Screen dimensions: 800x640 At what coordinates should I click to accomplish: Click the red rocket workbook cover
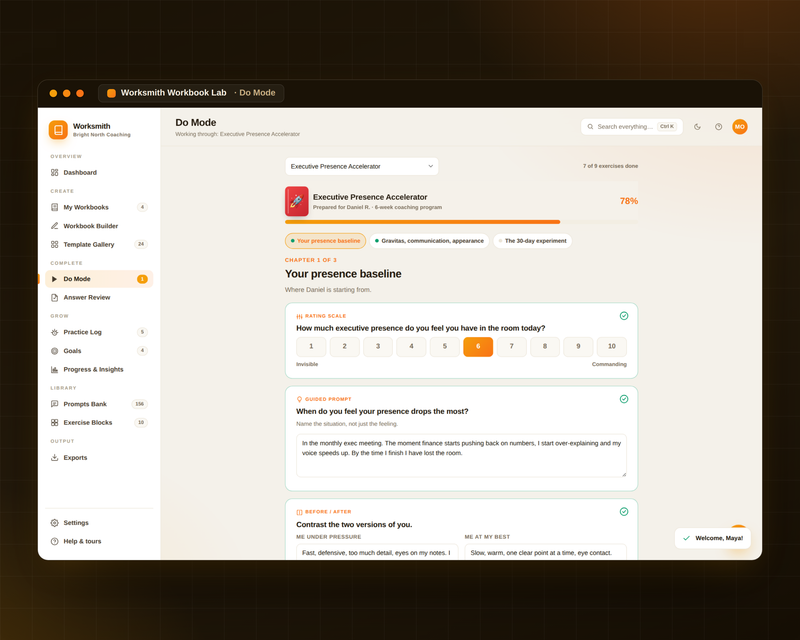pyautogui.click(x=296, y=201)
